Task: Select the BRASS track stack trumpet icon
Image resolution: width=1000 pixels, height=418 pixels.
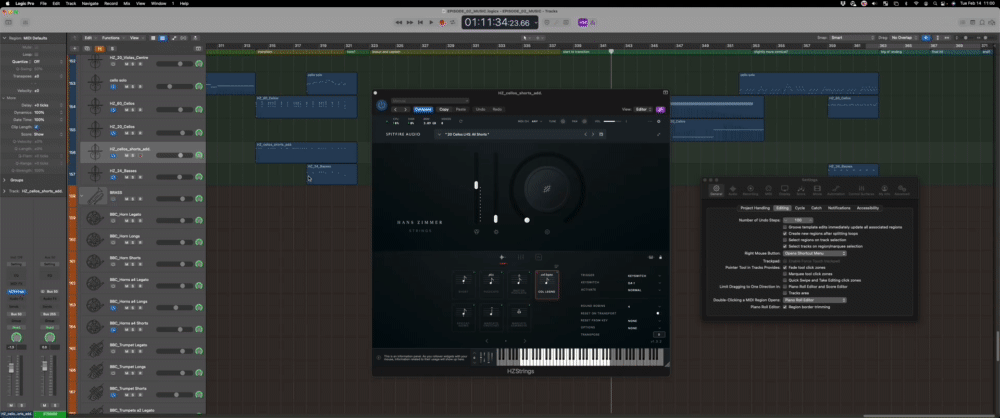Action: click(95, 196)
